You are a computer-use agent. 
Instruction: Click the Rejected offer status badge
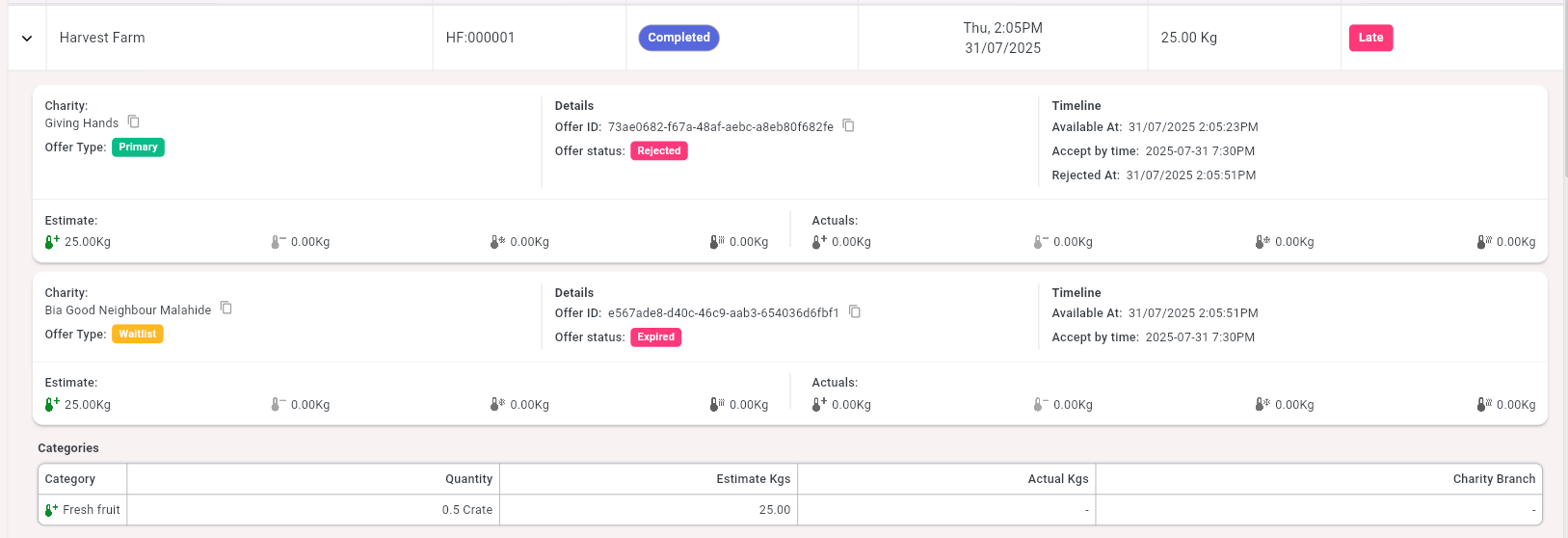658,151
